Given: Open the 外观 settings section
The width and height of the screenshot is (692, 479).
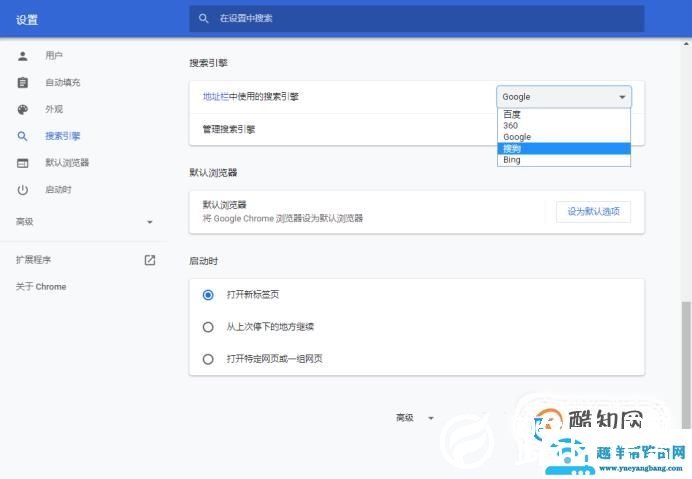Looking at the screenshot, I should (54, 109).
